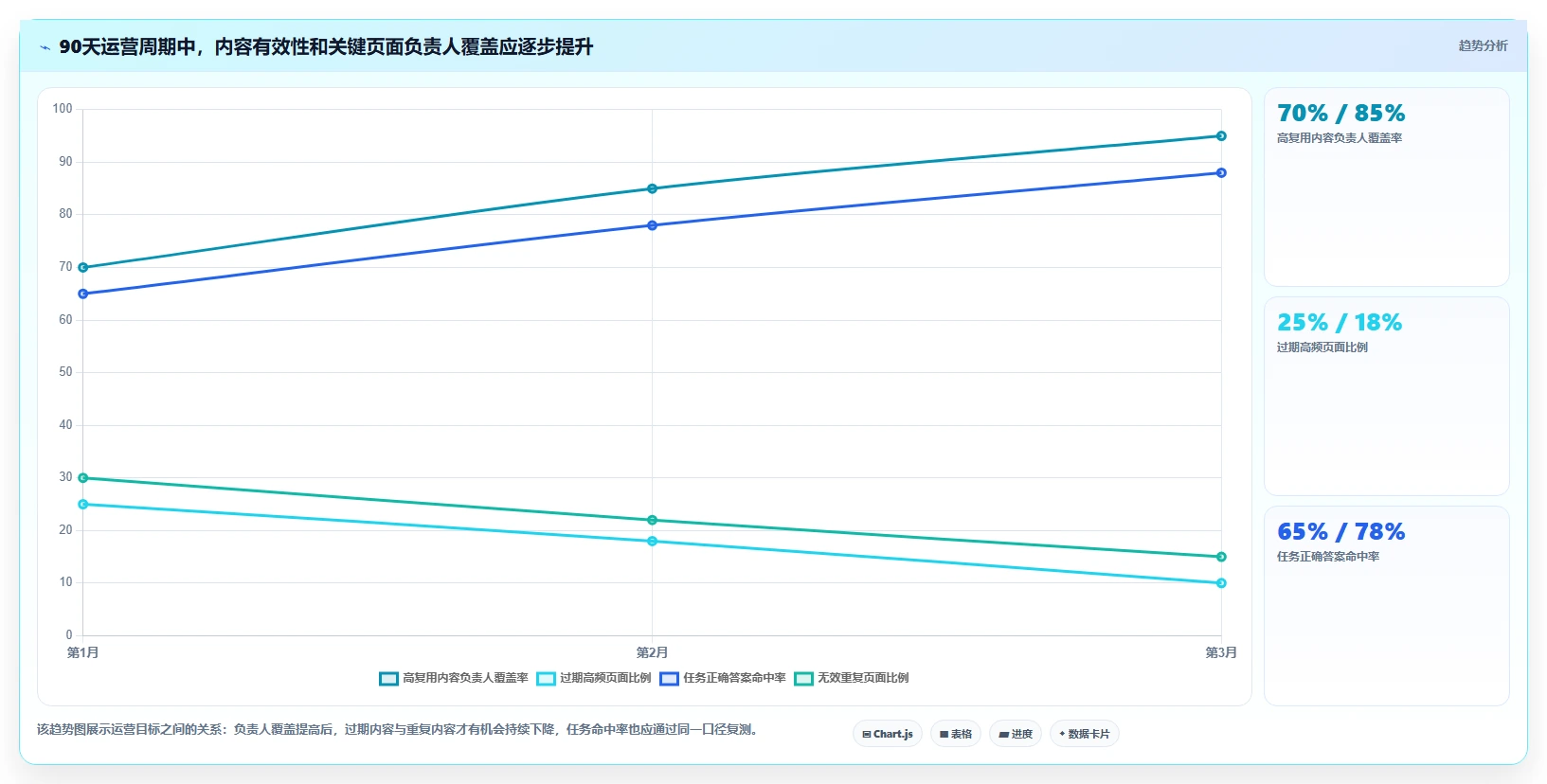Click the 进度 chip
The height and width of the screenshot is (784, 1547).
click(1016, 734)
